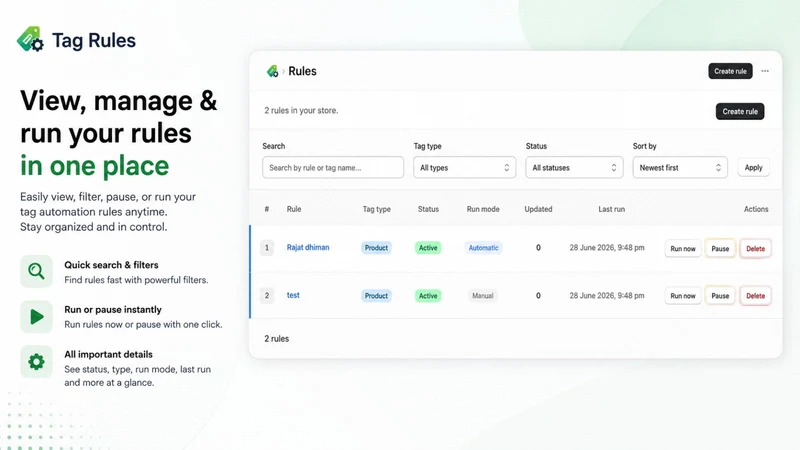Viewport: 800px width, 450px height.
Task: Open the All statuses dropdown
Action: [574, 167]
